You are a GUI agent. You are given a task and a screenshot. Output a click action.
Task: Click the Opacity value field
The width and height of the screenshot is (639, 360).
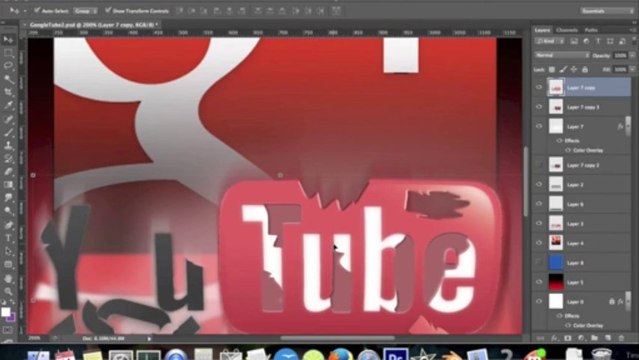(620, 55)
